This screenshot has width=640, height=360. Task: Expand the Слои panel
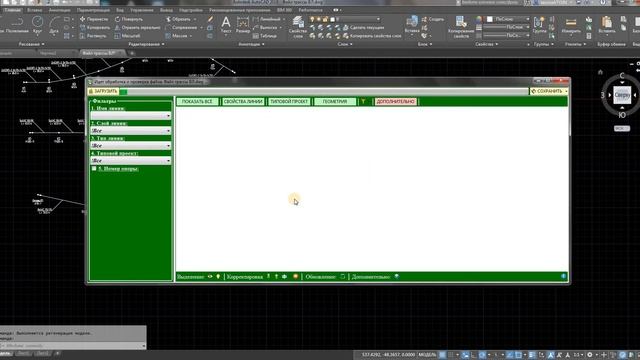point(345,44)
